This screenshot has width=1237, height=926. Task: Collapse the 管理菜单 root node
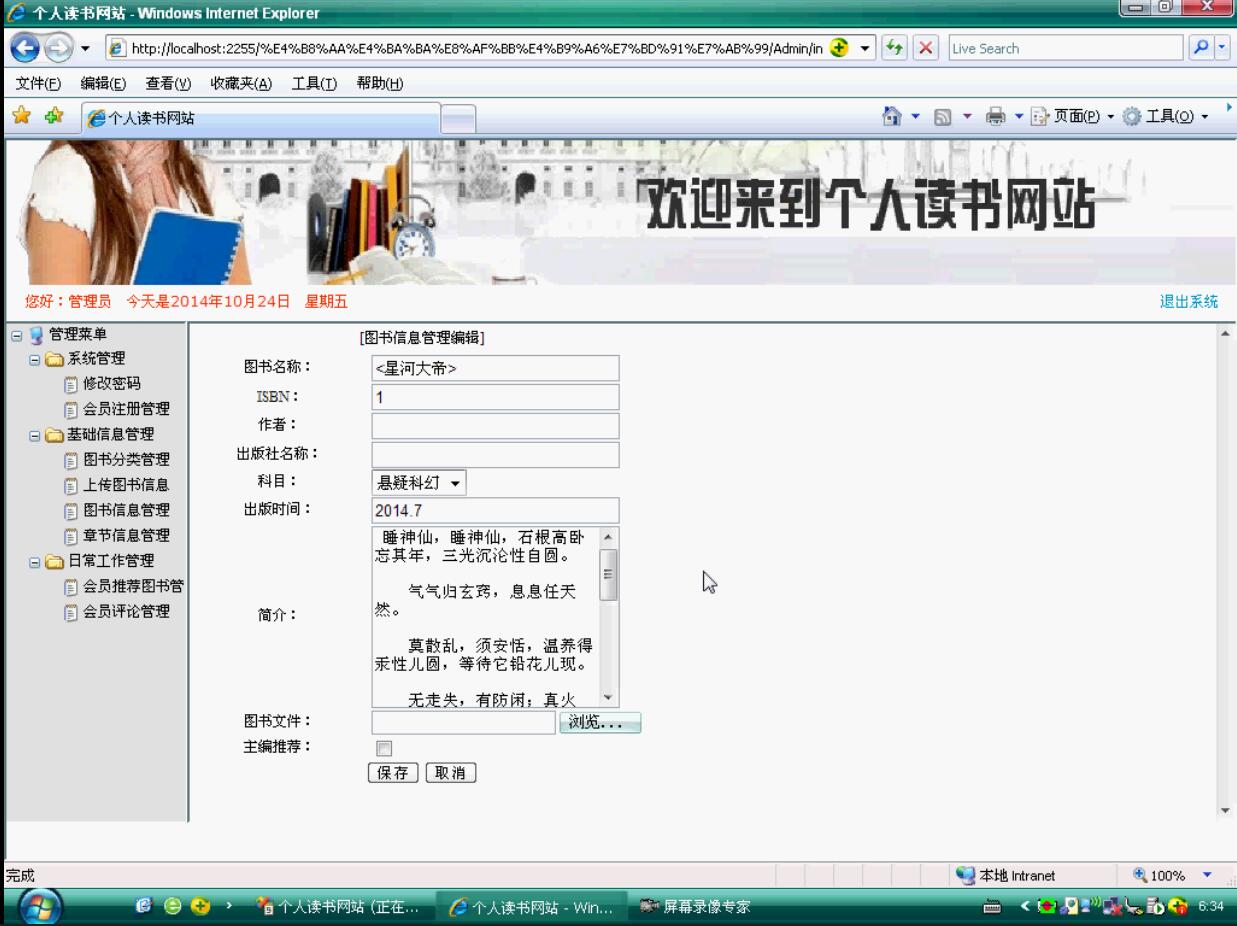coord(15,334)
